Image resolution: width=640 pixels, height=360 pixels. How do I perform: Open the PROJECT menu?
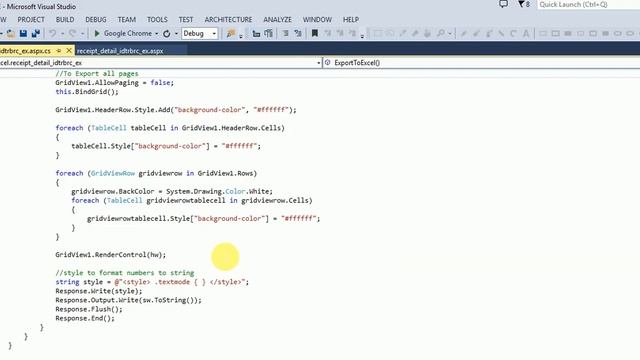click(x=31, y=20)
